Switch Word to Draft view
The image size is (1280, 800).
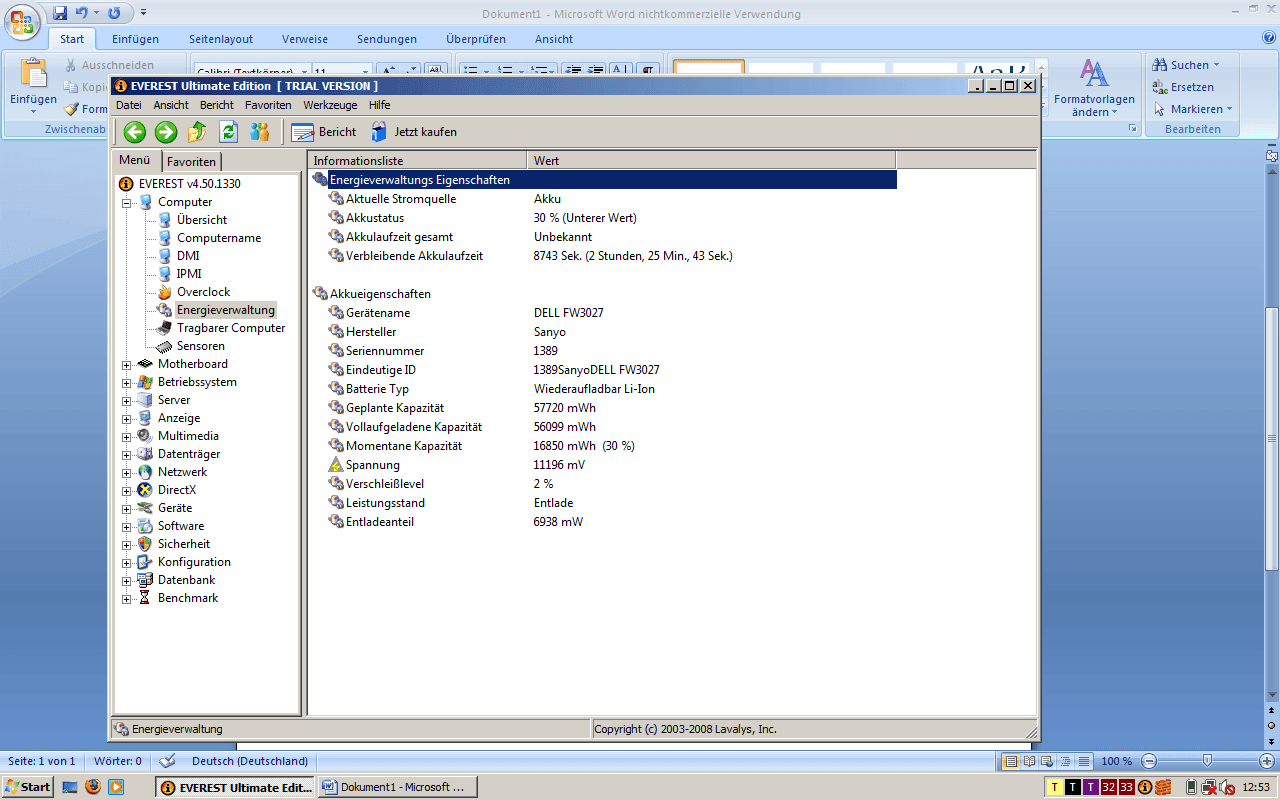1084,761
